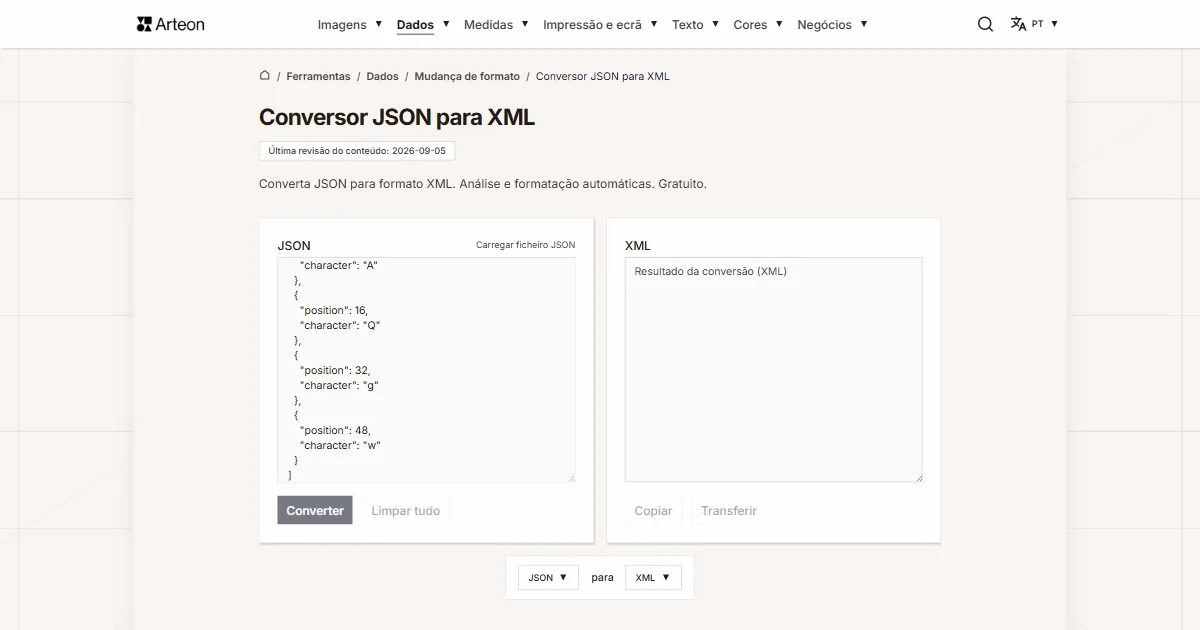Open the search magnifier icon

(985, 24)
